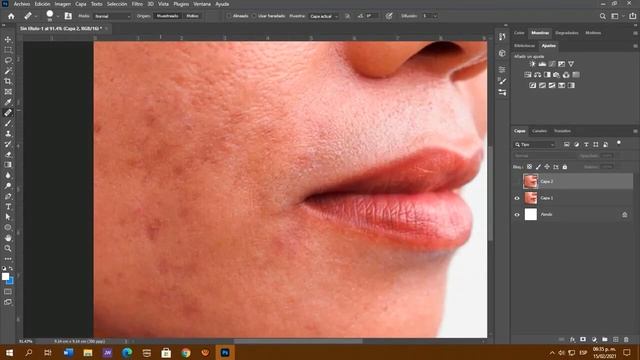Viewport: 640px width, 360px height.
Task: Open the layer filter Tipo dropdown
Action: pos(535,144)
